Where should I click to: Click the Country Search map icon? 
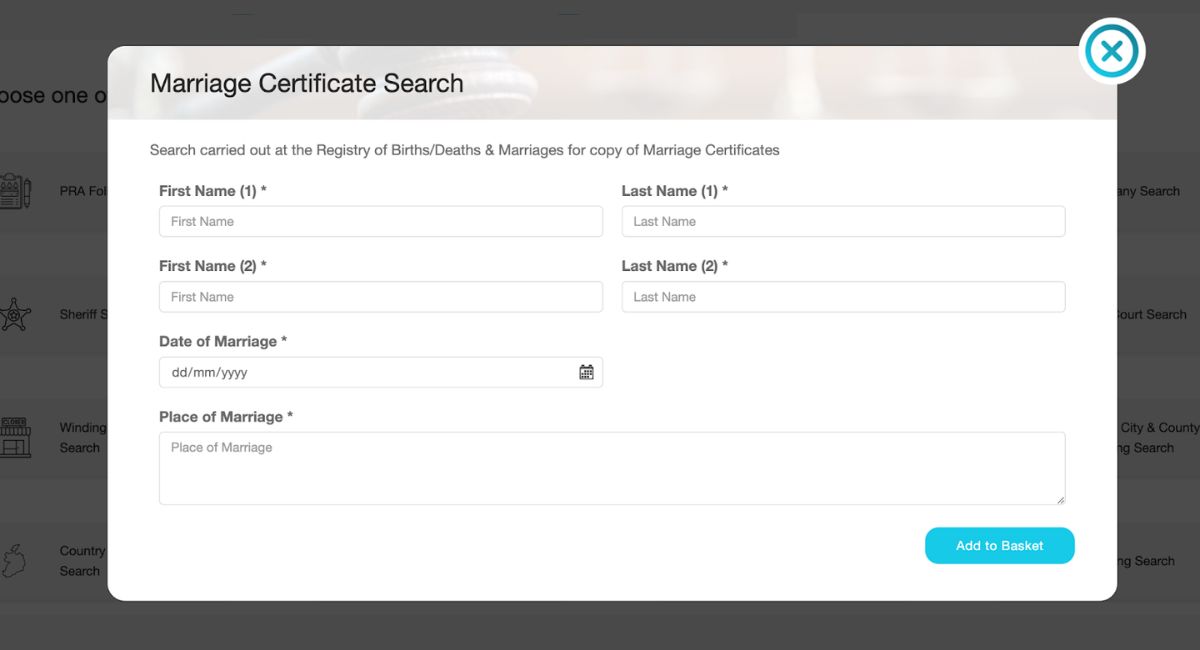pyautogui.click(x=15, y=561)
